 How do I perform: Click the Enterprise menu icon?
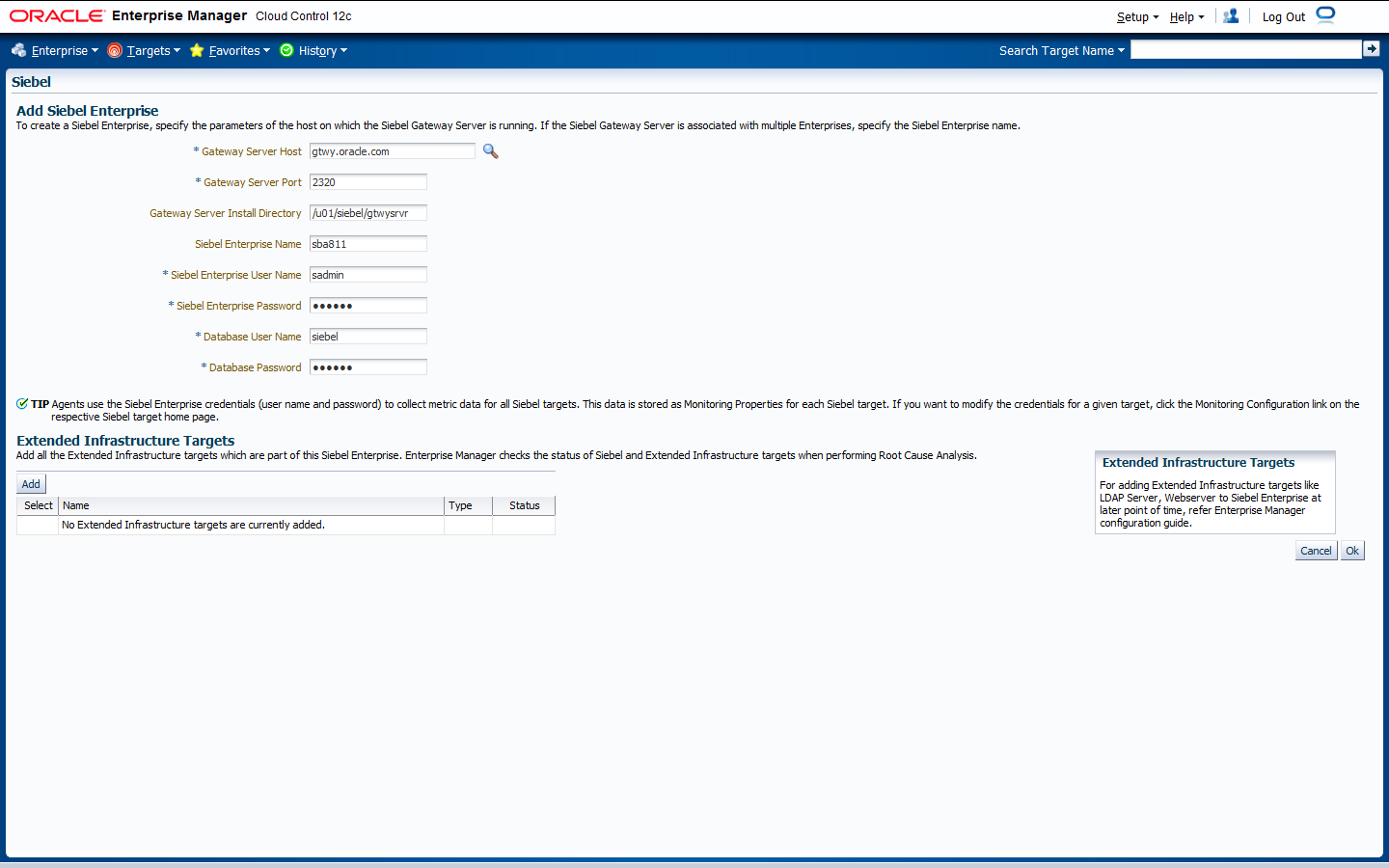(x=18, y=50)
